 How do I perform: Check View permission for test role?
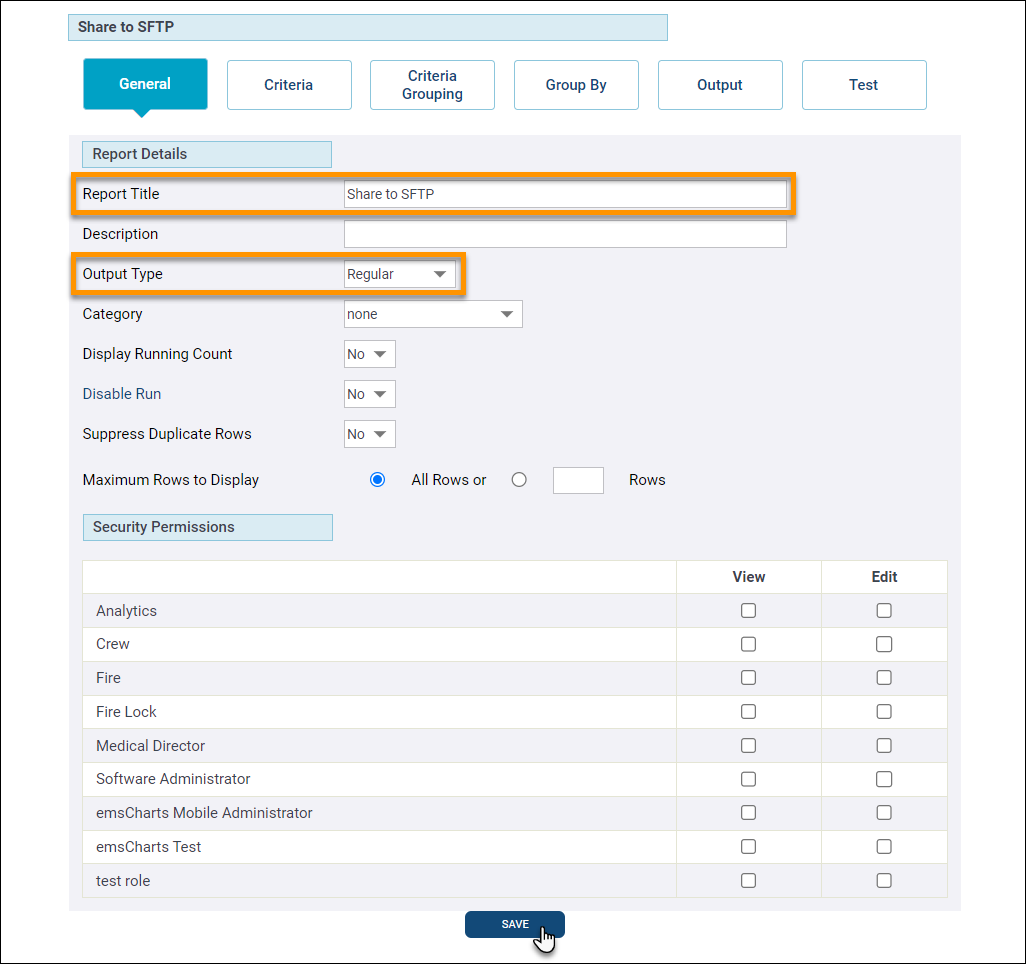tap(749, 880)
